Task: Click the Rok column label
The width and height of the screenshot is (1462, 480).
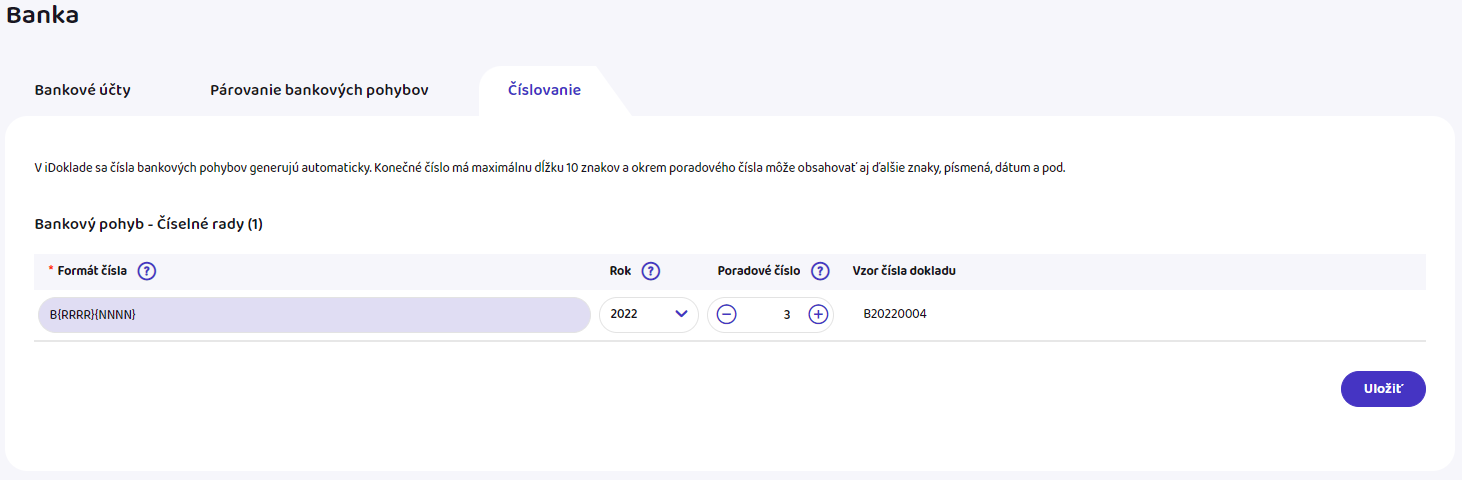Action: 620,271
